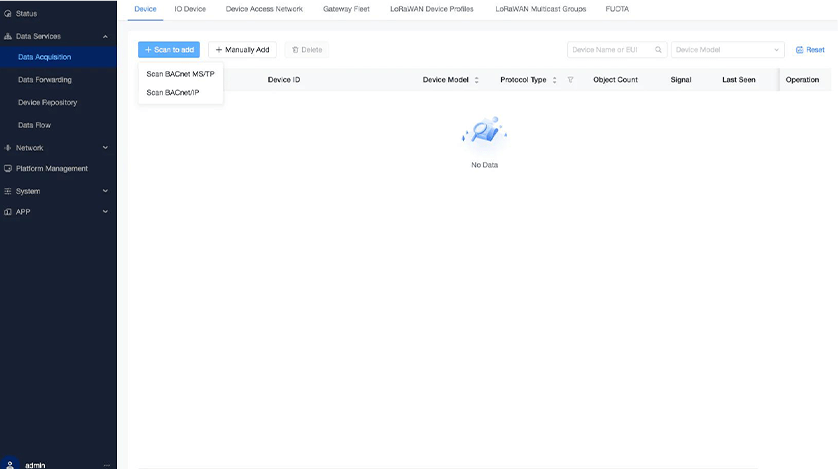
Task: Click the search magnifier icon
Action: pos(658,50)
